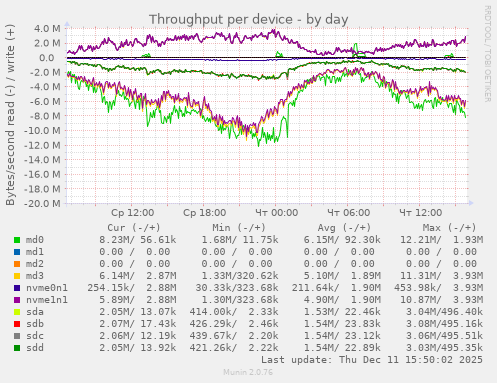Click the 'Max (-/+)' column header

(449, 228)
